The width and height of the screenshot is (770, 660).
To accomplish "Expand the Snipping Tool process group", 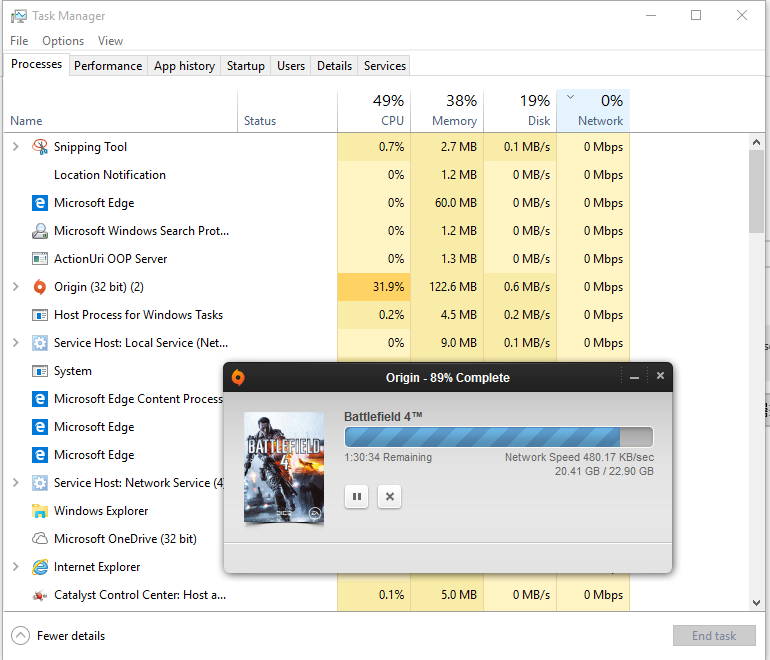I will coord(16,147).
